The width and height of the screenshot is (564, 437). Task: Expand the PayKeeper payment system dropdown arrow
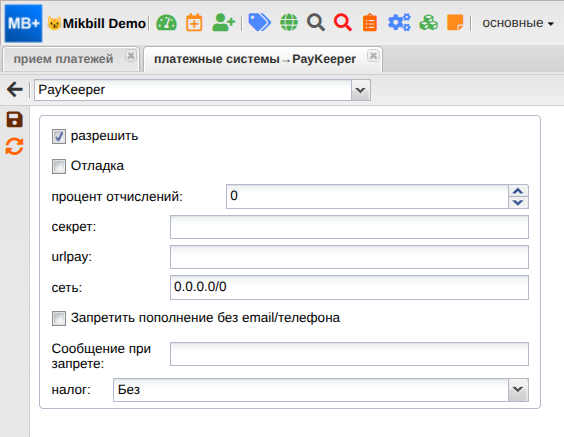pyautogui.click(x=361, y=90)
